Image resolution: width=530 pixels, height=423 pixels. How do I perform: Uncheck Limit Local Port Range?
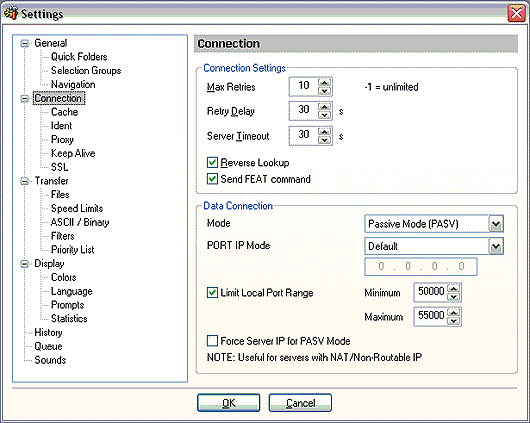click(x=212, y=292)
